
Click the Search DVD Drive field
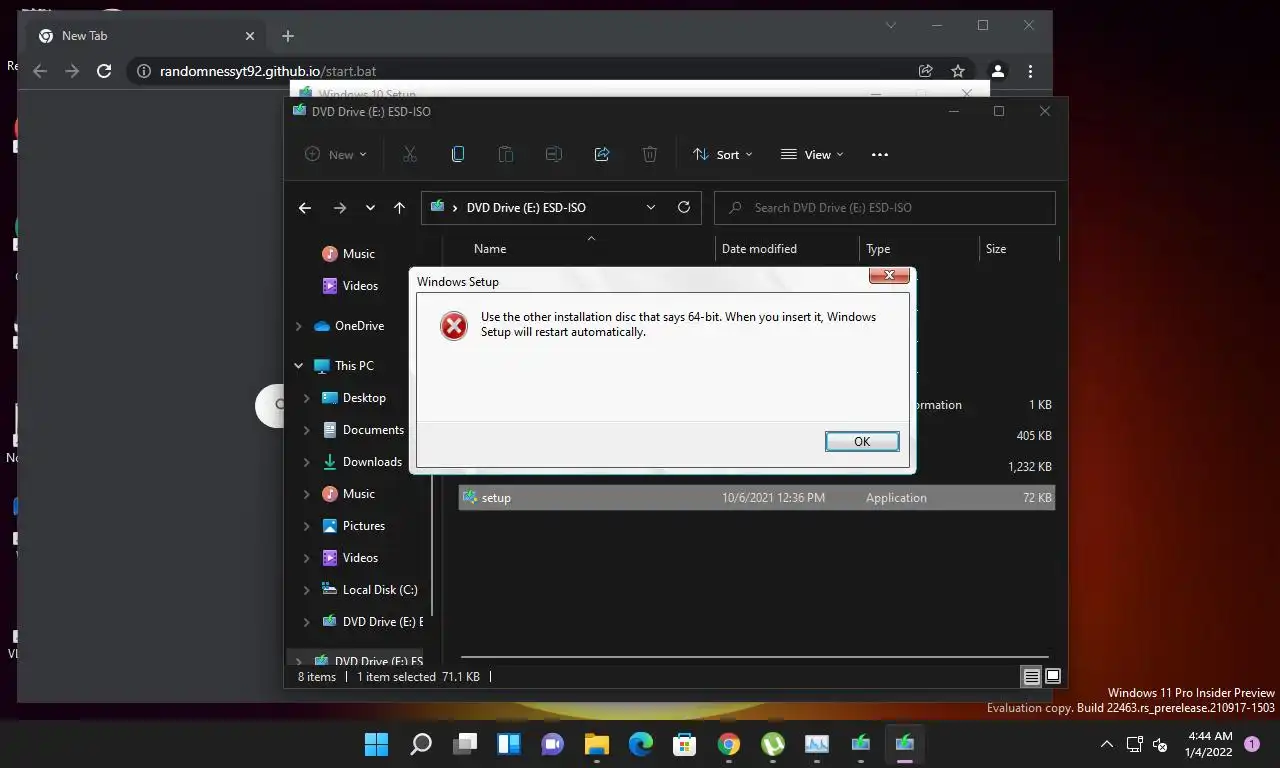885,208
